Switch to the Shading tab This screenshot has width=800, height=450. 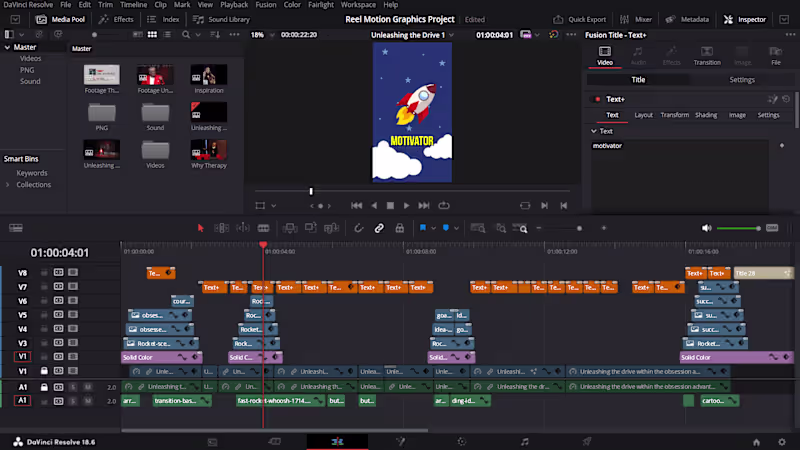click(x=706, y=115)
